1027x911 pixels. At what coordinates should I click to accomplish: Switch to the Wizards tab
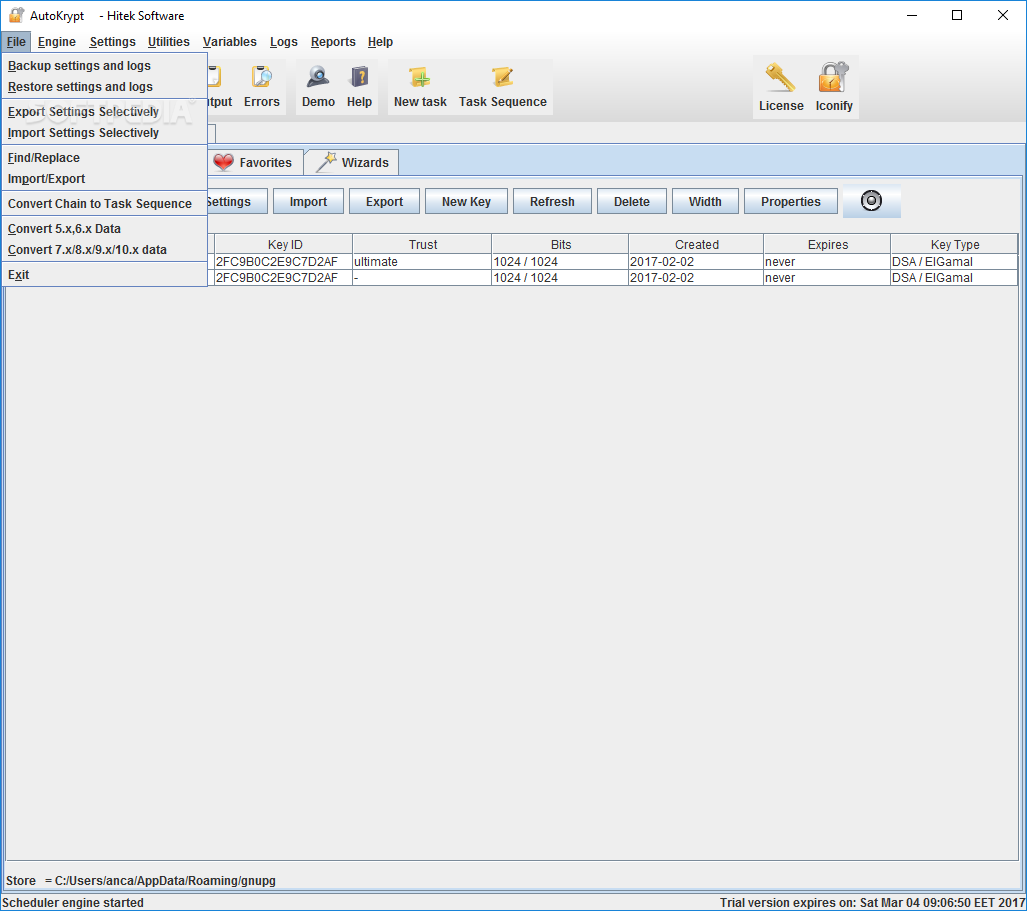click(352, 162)
